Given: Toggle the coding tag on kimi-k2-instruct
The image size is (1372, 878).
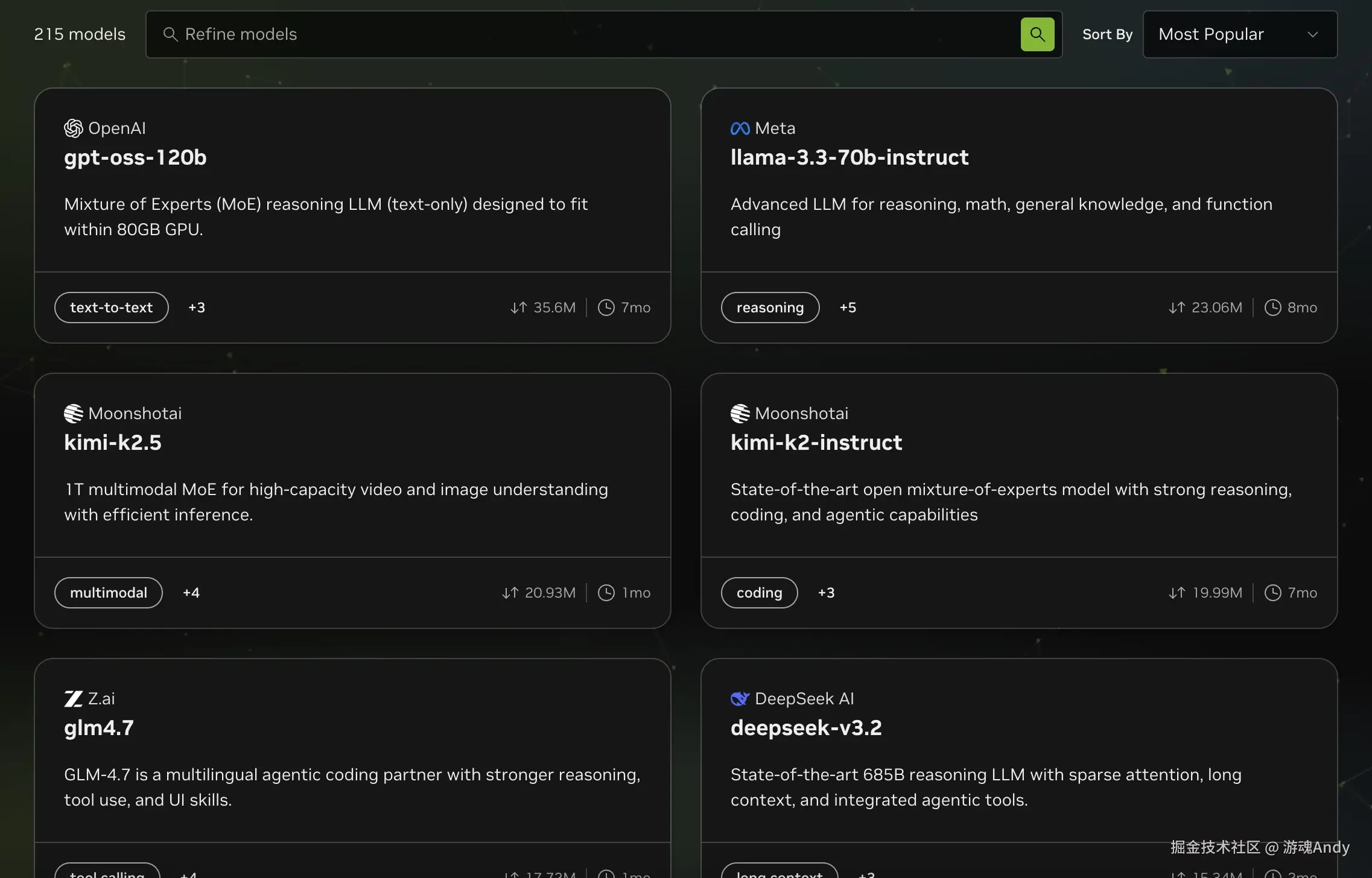Looking at the screenshot, I should pyautogui.click(x=758, y=592).
